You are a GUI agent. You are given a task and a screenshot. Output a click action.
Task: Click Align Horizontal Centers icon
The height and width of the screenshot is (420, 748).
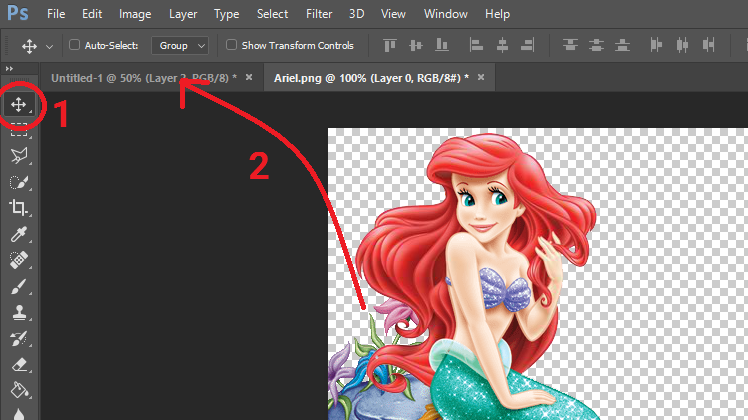[502, 45]
